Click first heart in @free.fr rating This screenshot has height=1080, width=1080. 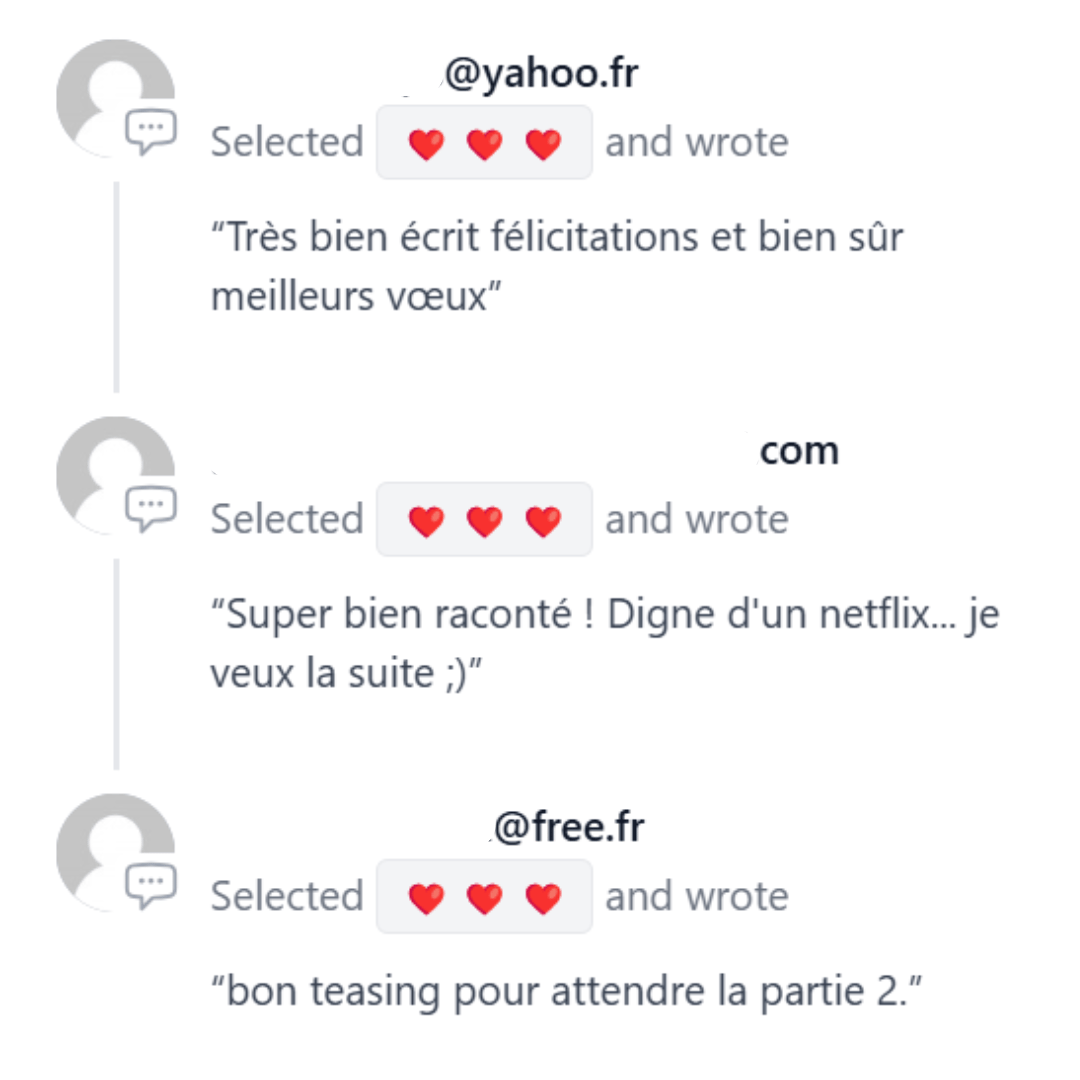[x=426, y=899]
